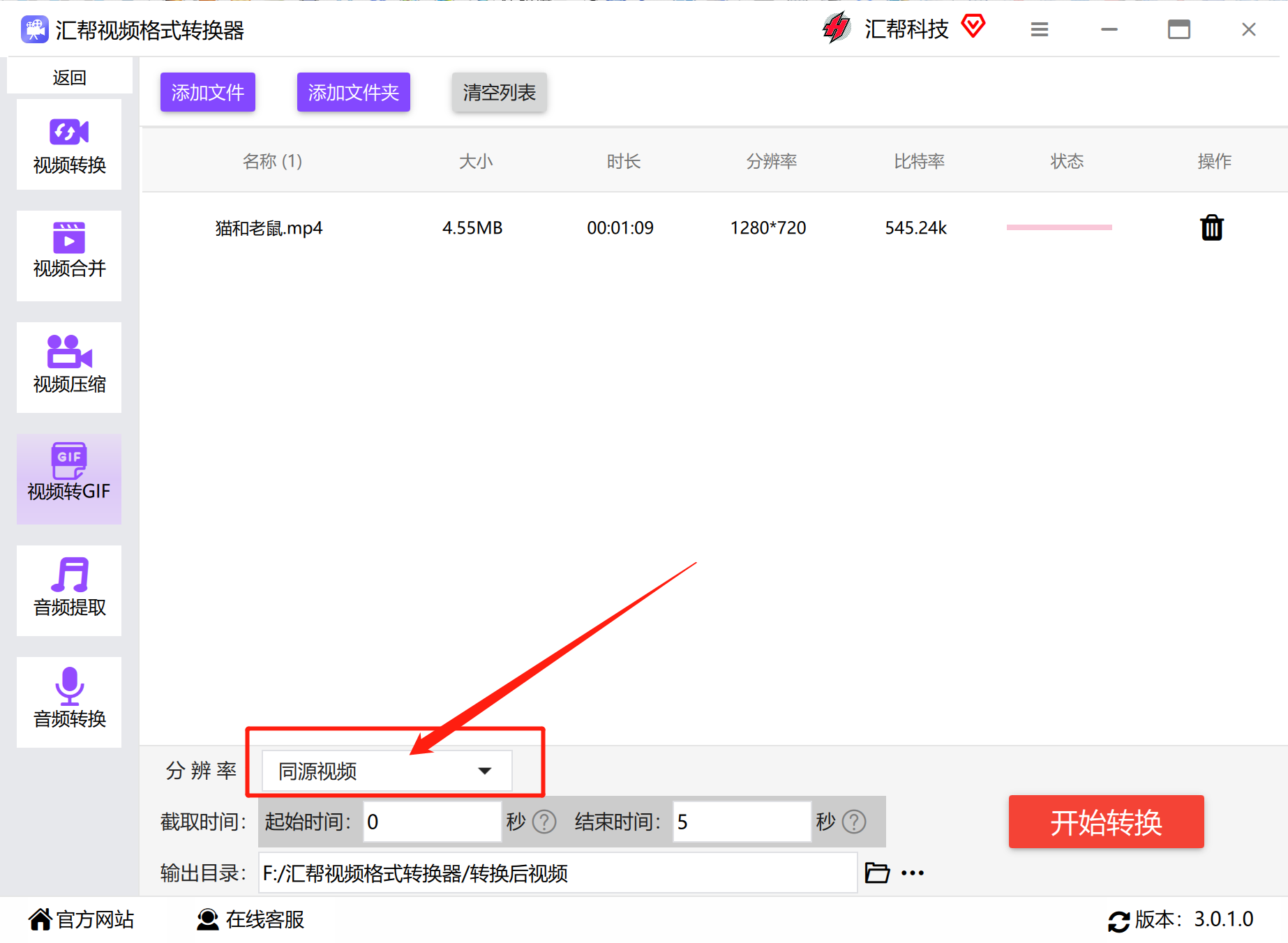Open the 视频转换 video convert module
The width and height of the screenshot is (1288, 943).
(69, 144)
